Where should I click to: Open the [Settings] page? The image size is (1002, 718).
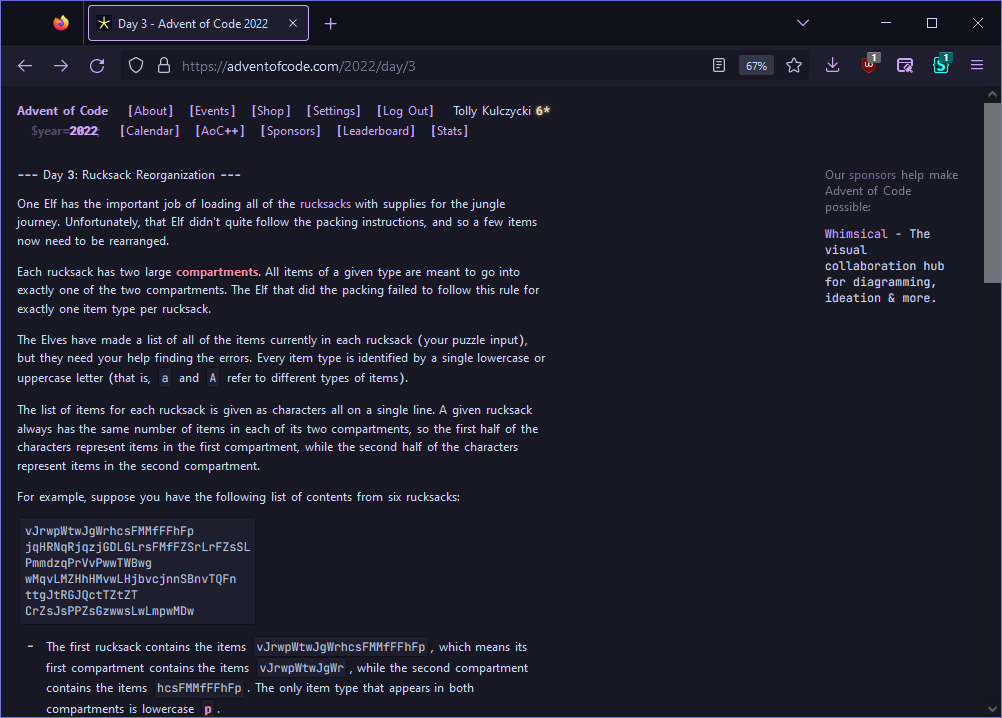(333, 110)
